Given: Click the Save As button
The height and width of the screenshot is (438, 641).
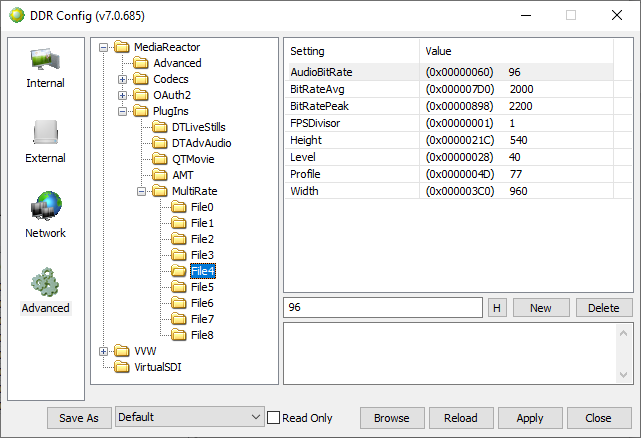Looking at the screenshot, I should 79,418.
